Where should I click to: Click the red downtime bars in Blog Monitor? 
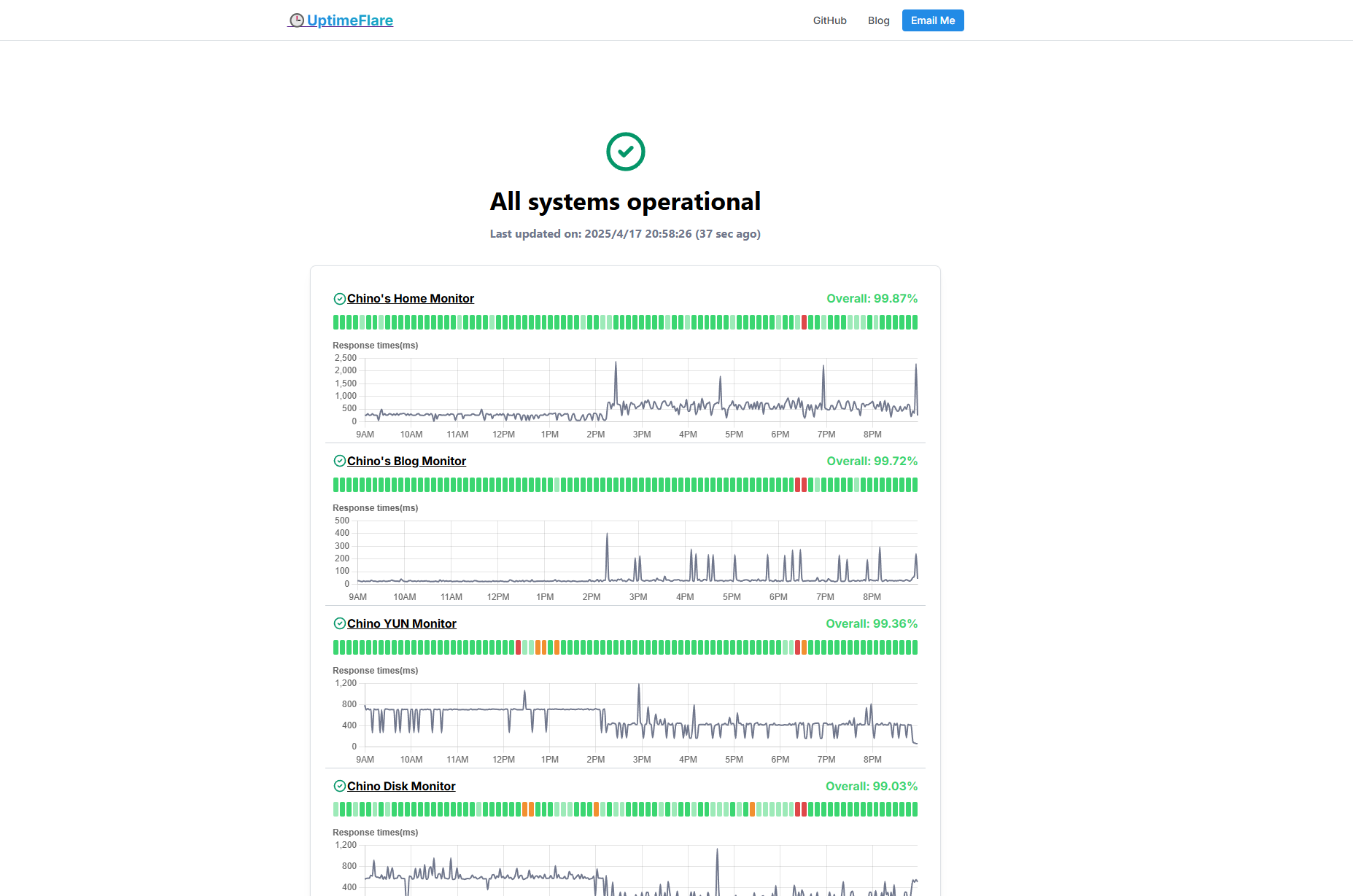pyautogui.click(x=800, y=485)
